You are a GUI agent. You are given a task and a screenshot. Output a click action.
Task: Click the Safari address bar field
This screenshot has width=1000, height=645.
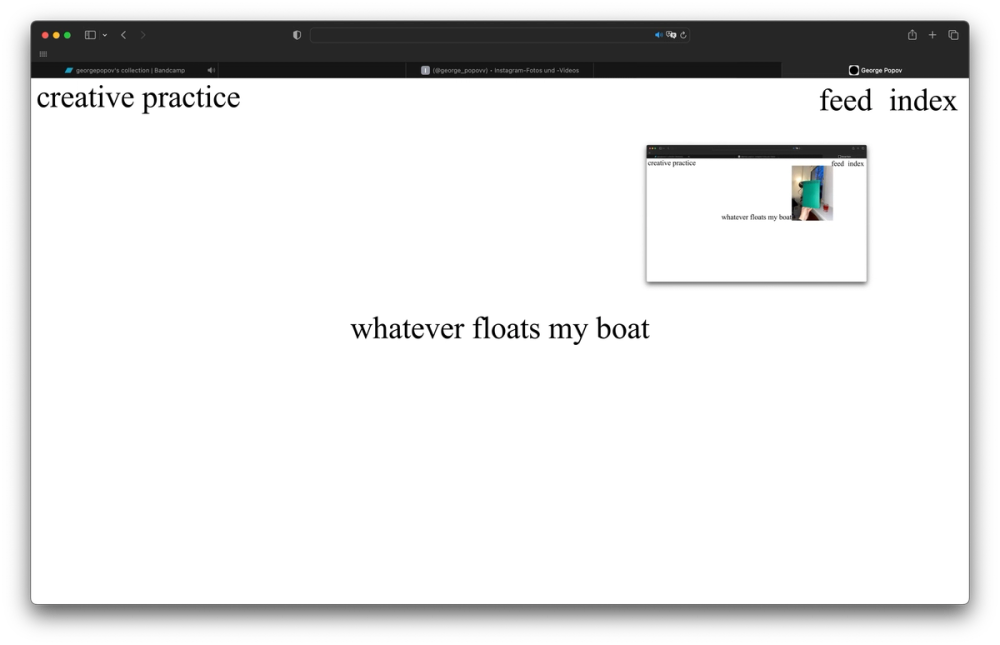(x=499, y=35)
